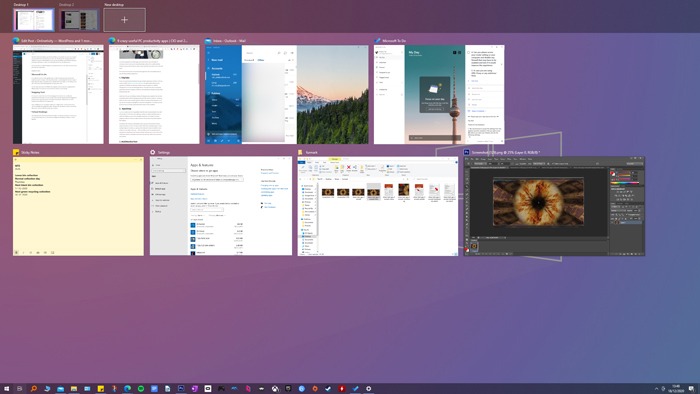Open the Windows Start menu
The height and width of the screenshot is (394, 700).
point(6,389)
